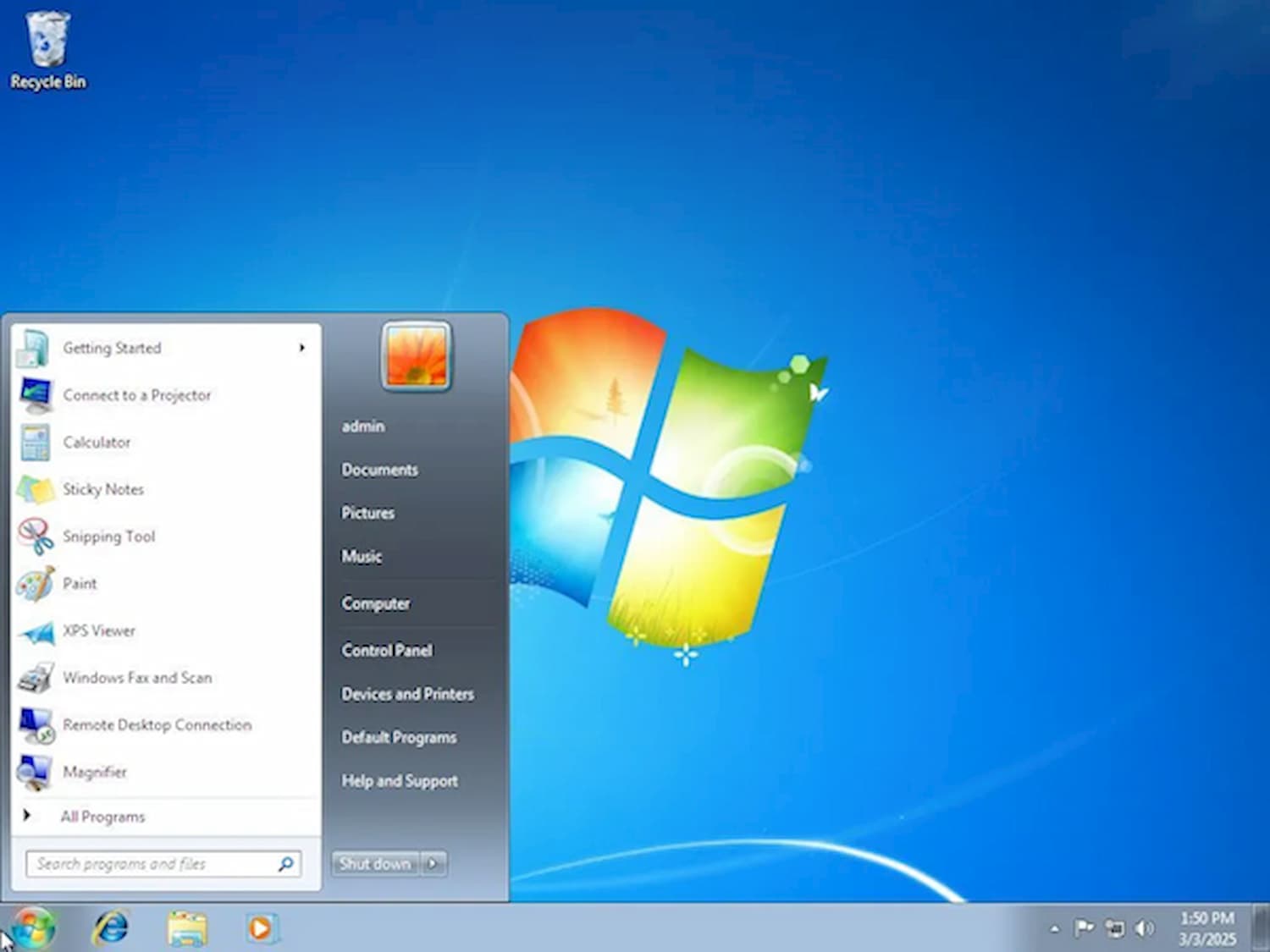Open the Calculator app

(x=97, y=442)
